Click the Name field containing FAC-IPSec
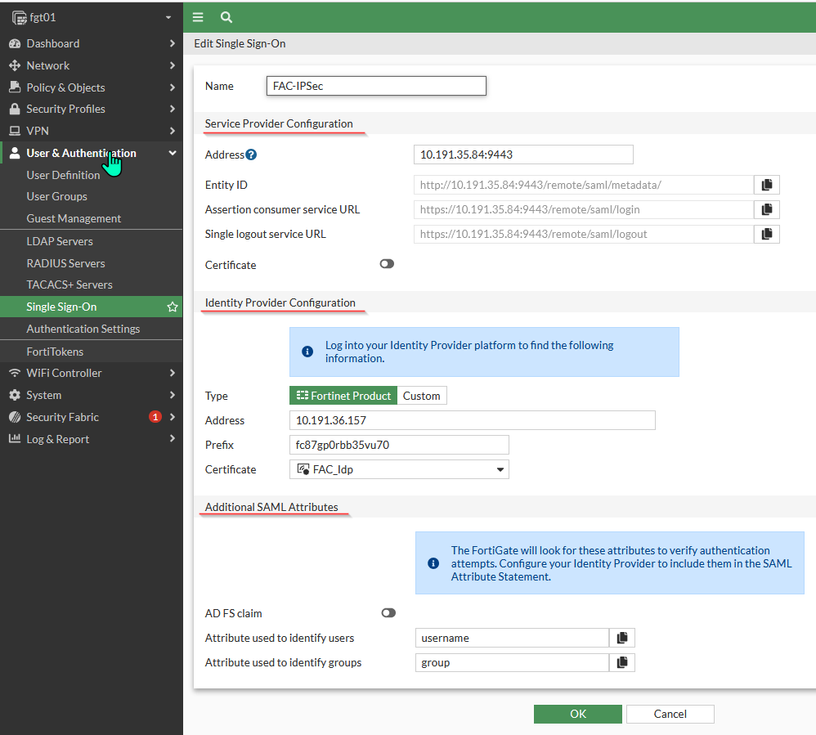This screenshot has height=735, width=816. (375, 86)
